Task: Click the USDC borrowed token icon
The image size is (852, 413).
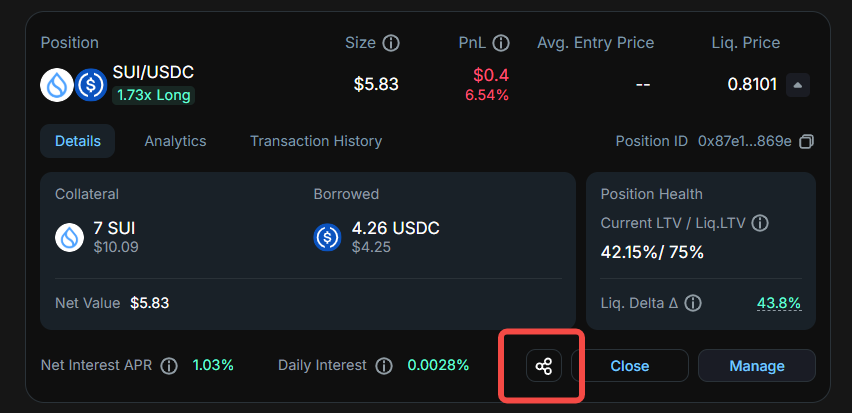Action: 328,237
